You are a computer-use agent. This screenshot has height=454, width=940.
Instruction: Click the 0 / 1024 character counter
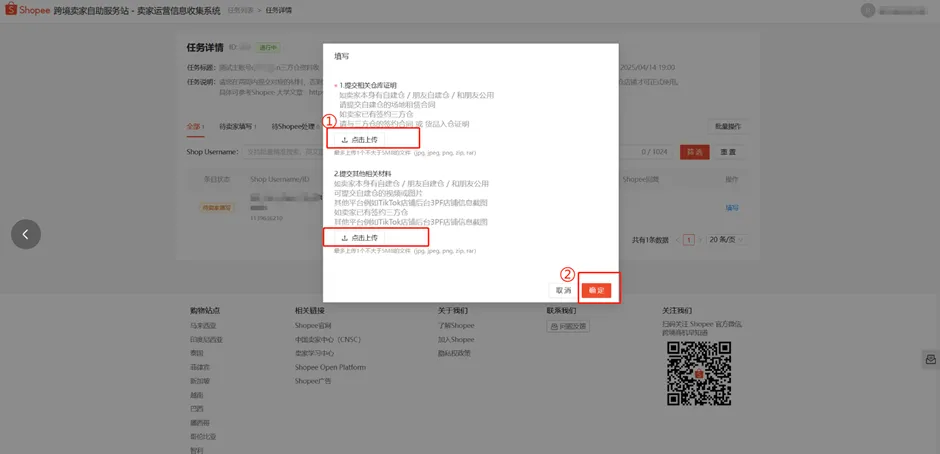654,152
